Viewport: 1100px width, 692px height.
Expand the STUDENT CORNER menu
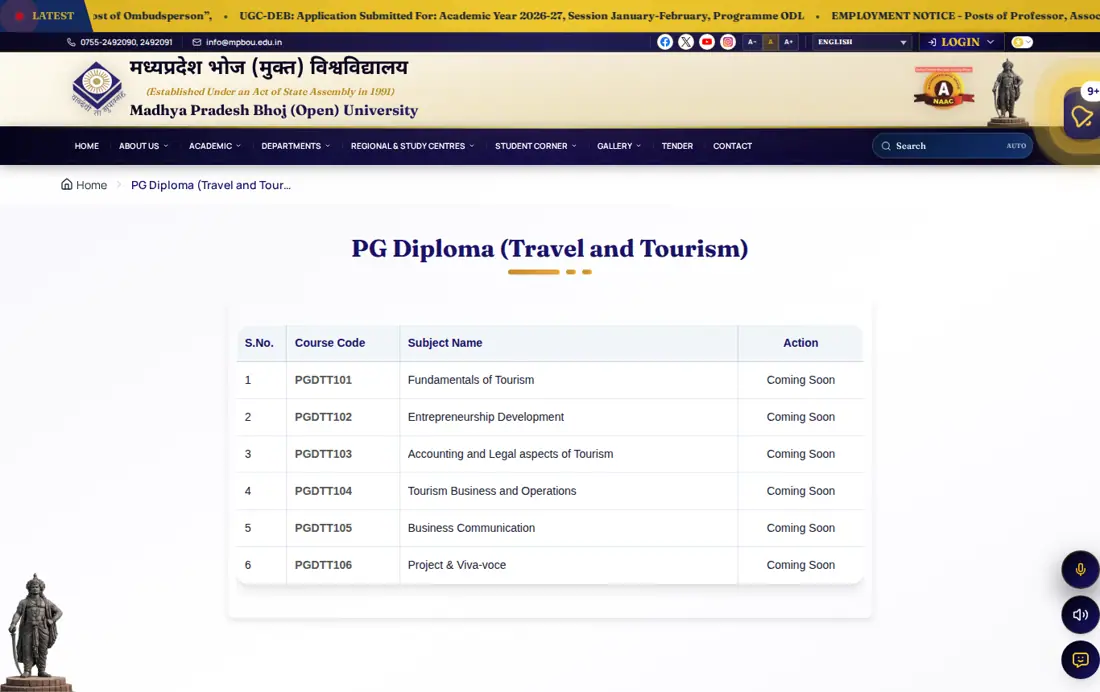[535, 146]
